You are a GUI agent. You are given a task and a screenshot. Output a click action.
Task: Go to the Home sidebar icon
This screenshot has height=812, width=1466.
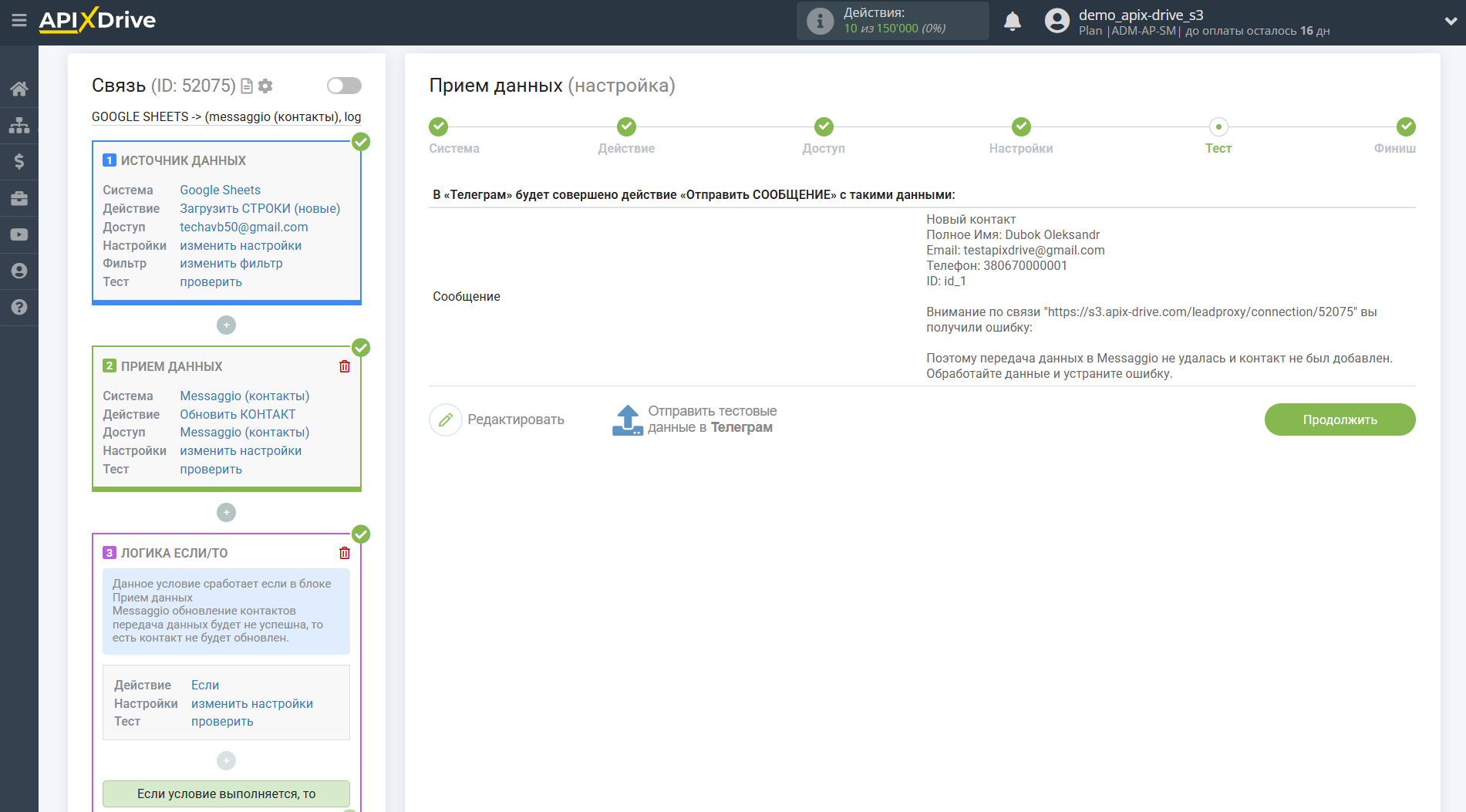coord(19,89)
